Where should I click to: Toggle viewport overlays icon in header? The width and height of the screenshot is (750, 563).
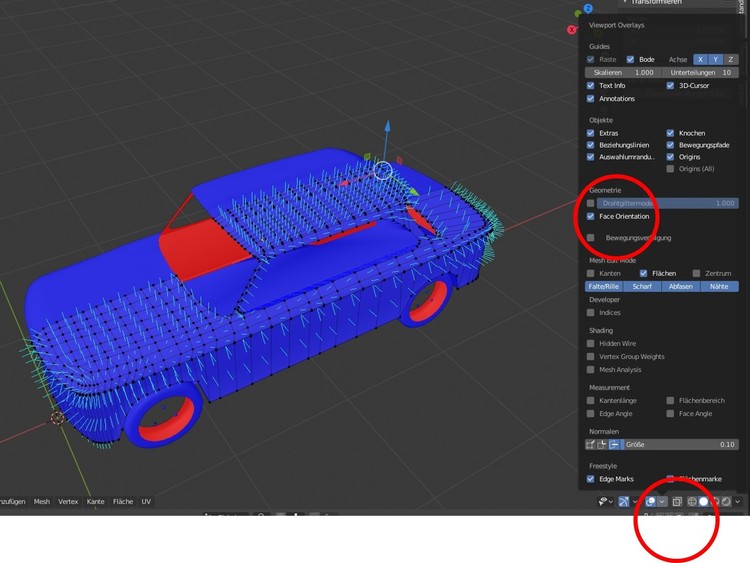click(x=651, y=501)
